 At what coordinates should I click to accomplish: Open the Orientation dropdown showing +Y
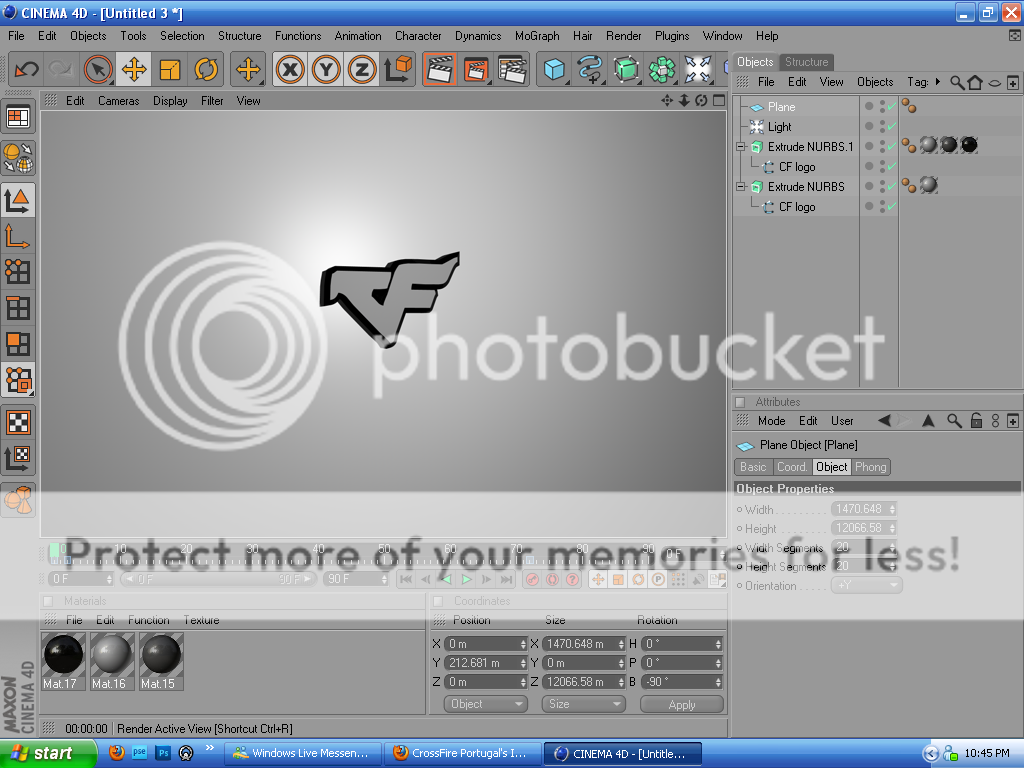click(866, 585)
